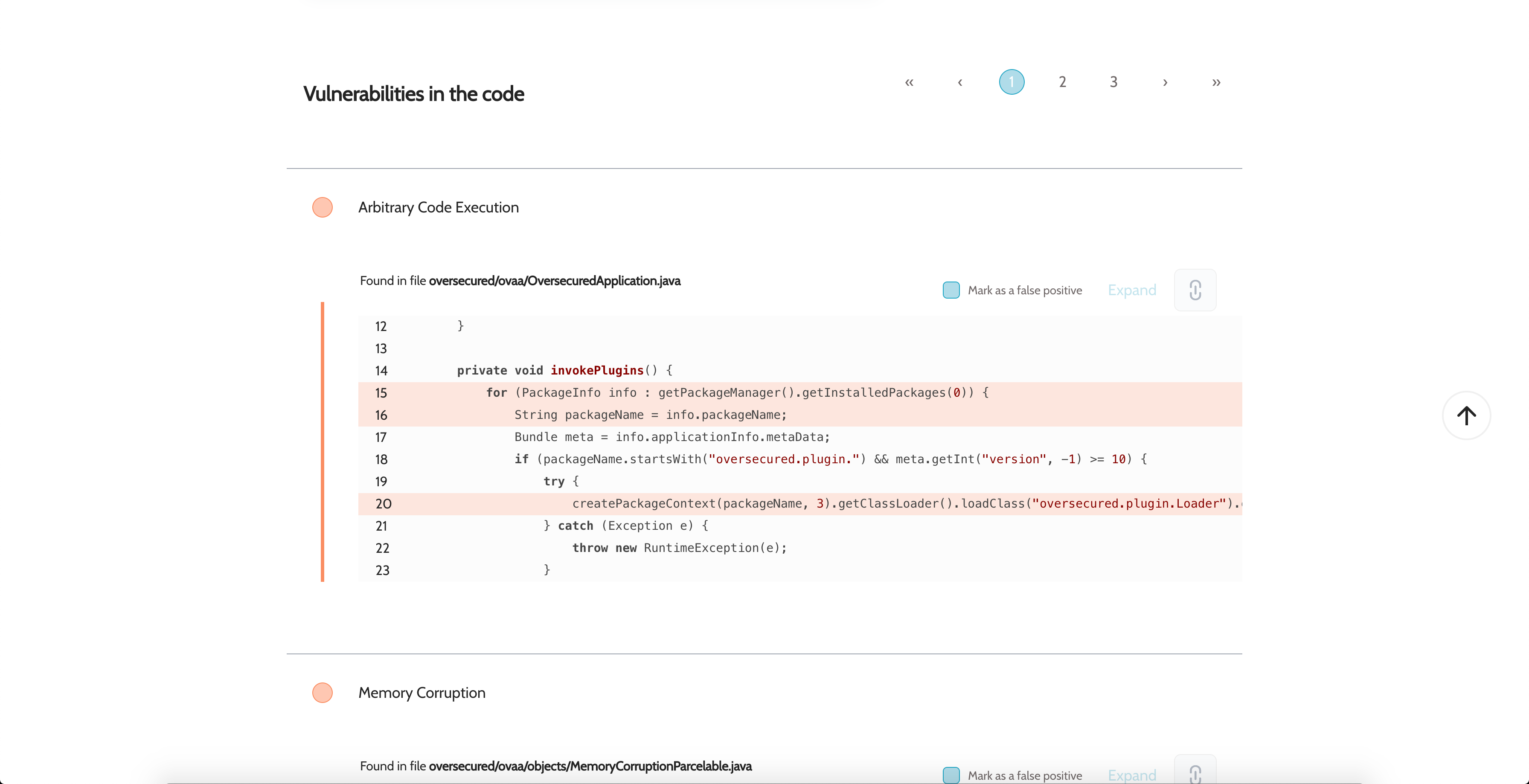Viewport: 1529px width, 784px height.
Task: Click file path oversecured/ovaa/OversecuredApplication.java
Action: pyautogui.click(x=554, y=281)
